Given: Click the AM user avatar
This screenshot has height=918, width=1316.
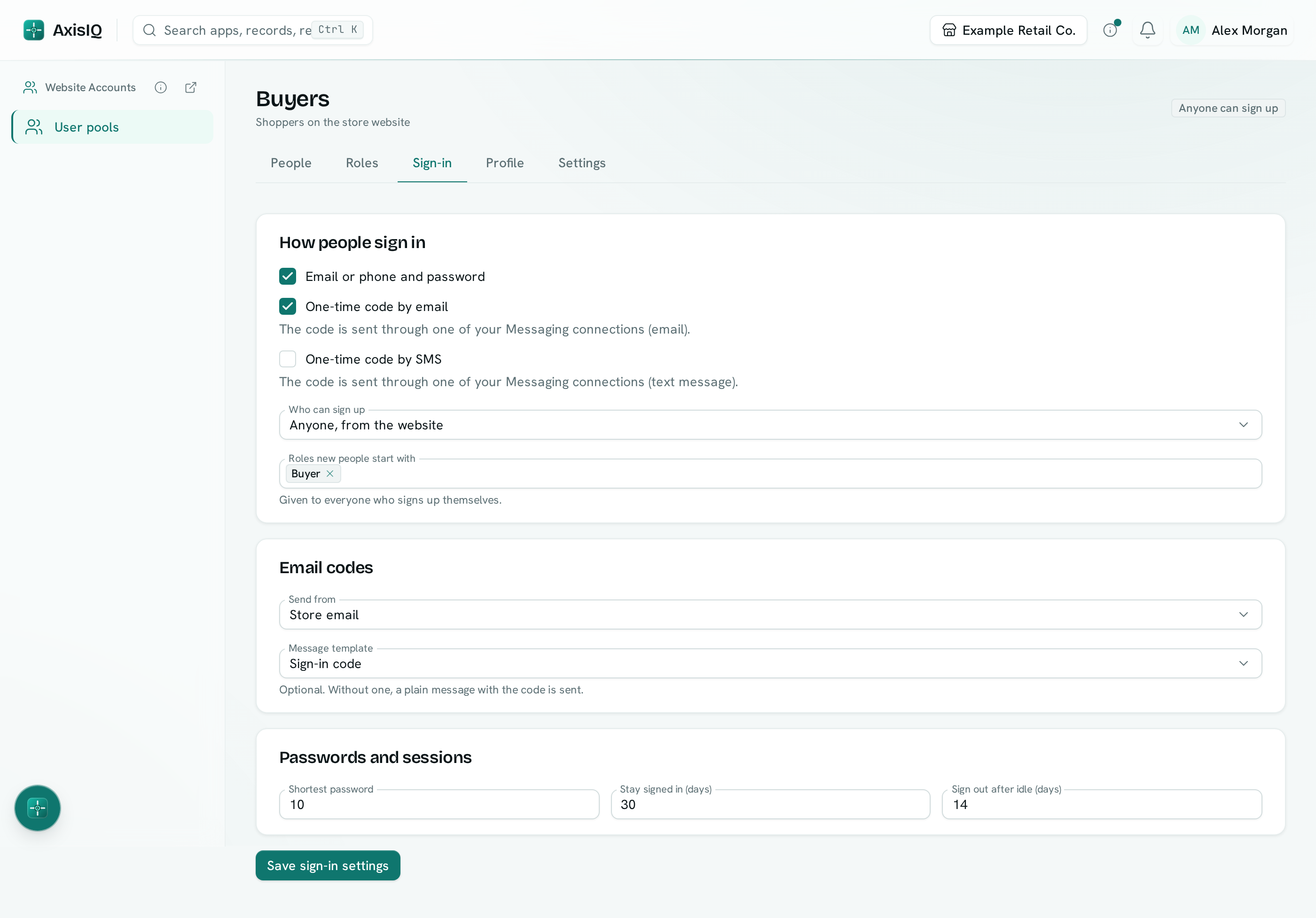Looking at the screenshot, I should pyautogui.click(x=1191, y=30).
